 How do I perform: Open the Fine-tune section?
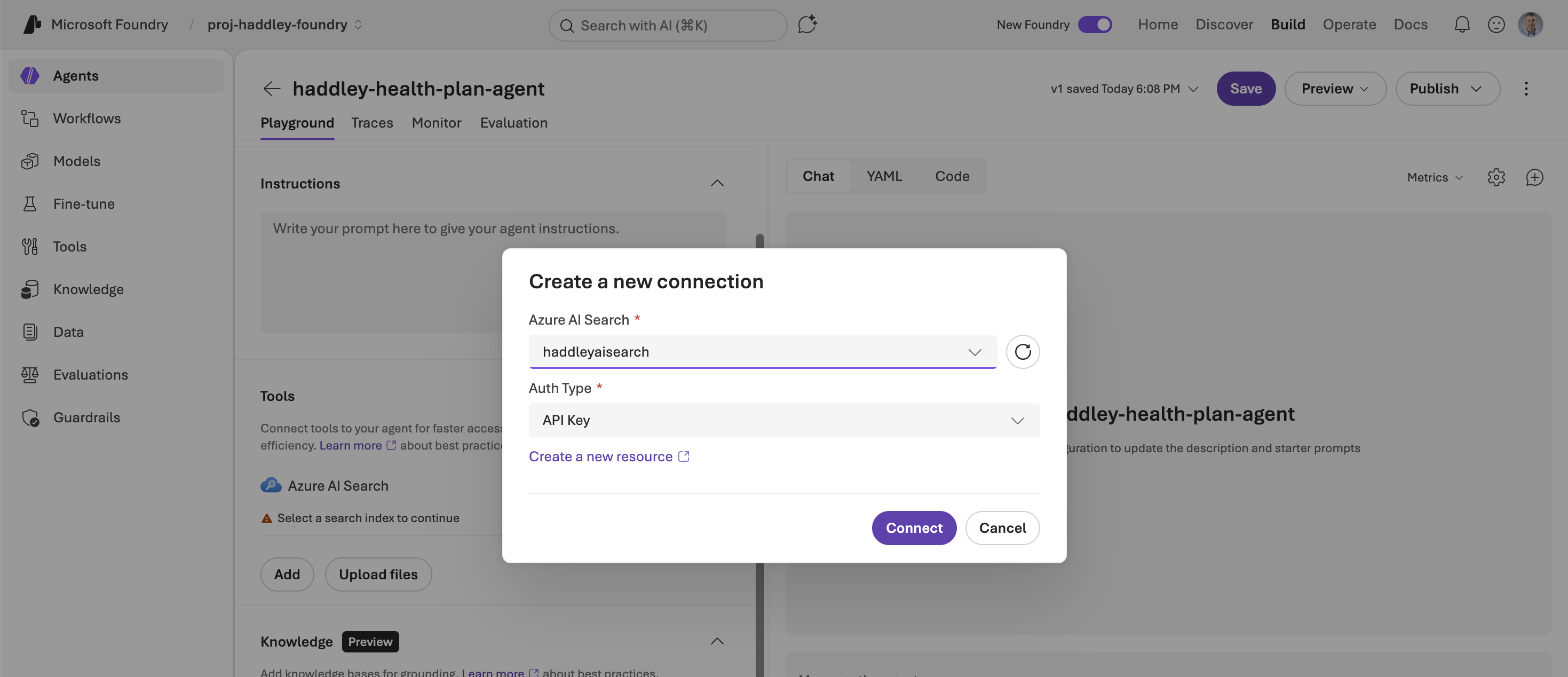pos(83,203)
